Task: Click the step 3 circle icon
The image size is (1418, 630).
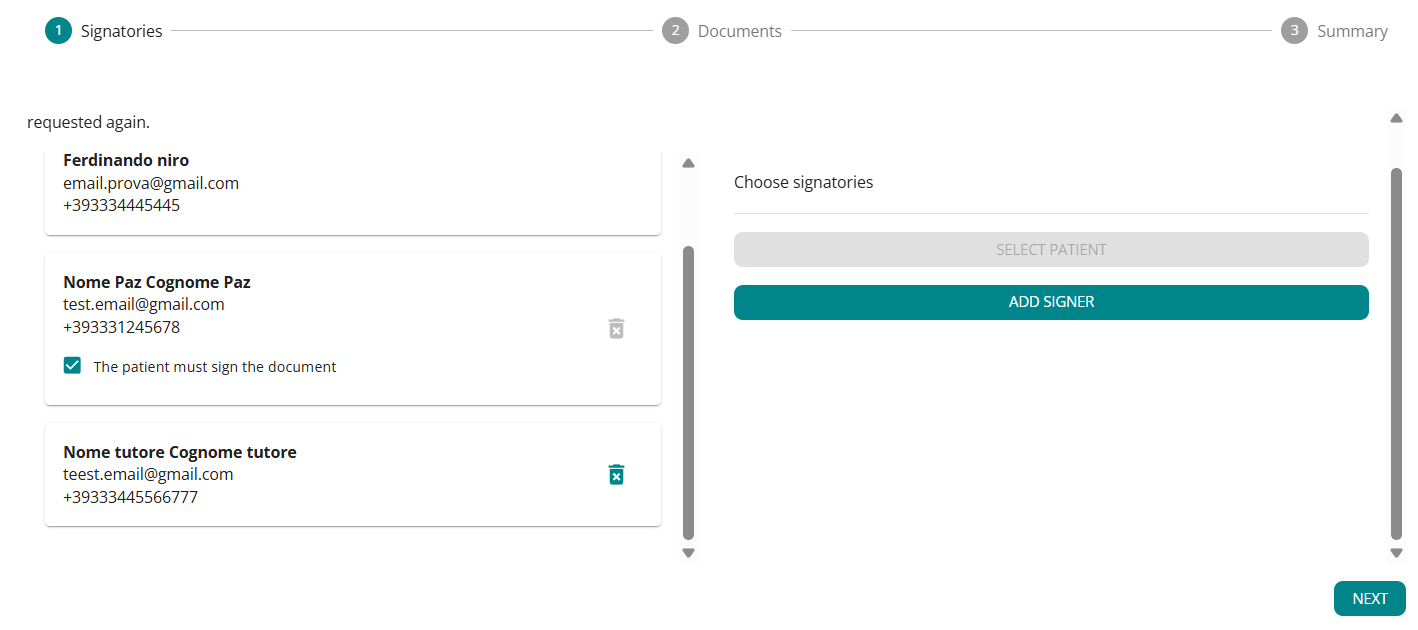Action: pos(1294,31)
